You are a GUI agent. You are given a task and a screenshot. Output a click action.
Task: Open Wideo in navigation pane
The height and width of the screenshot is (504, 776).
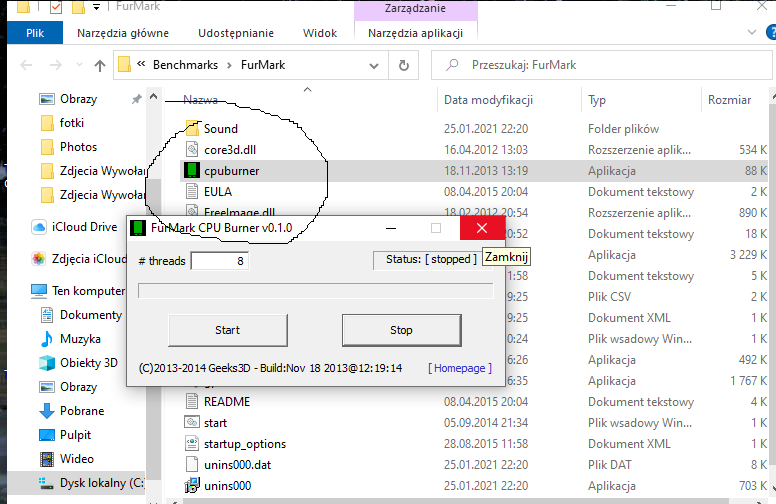click(x=77, y=459)
